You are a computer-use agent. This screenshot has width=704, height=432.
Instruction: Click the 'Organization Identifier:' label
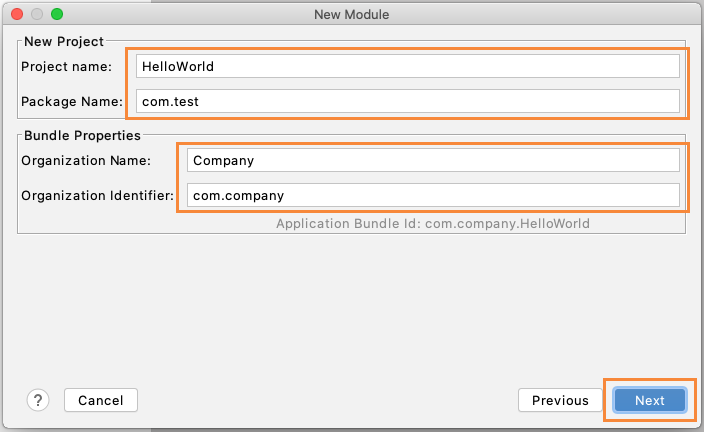click(97, 196)
